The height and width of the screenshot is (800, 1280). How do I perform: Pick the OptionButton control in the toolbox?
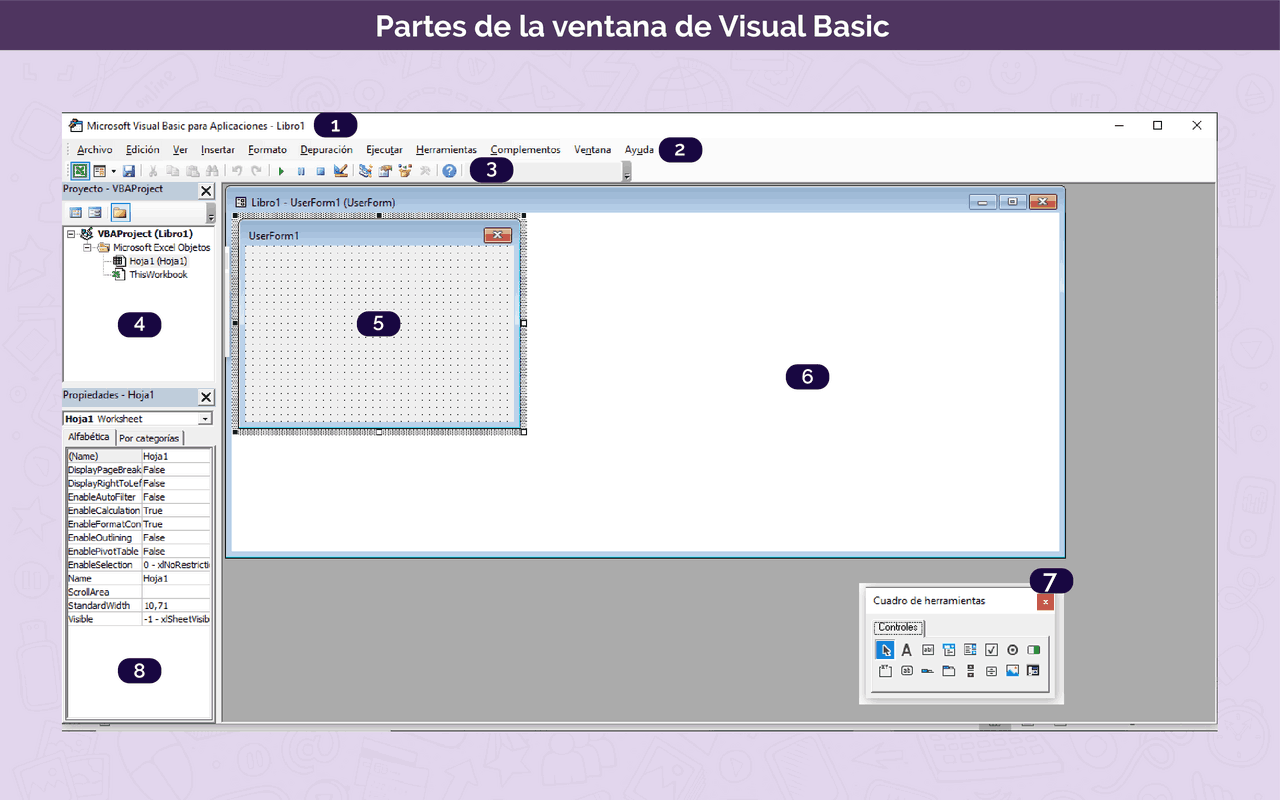pyautogui.click(x=1012, y=650)
